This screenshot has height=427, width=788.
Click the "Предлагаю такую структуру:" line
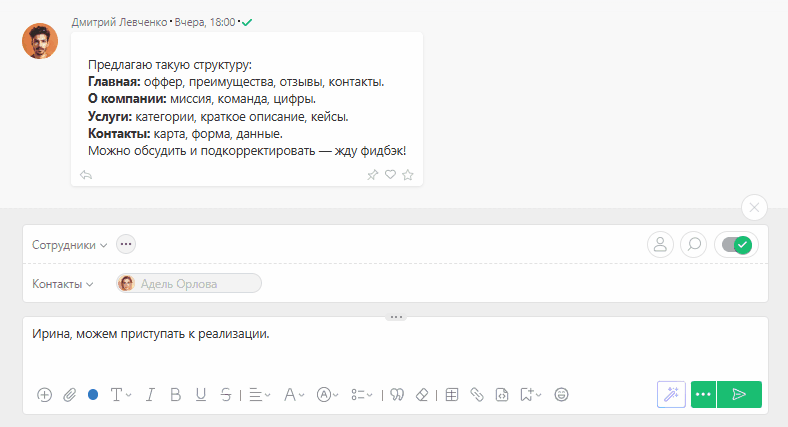tap(170, 65)
